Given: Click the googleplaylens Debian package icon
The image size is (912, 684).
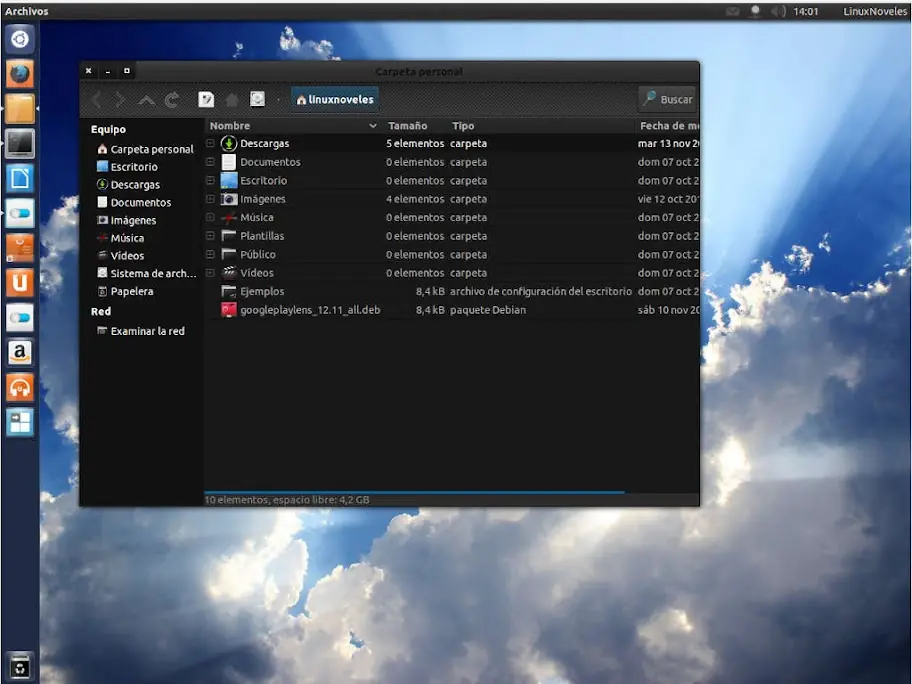Looking at the screenshot, I should (229, 310).
